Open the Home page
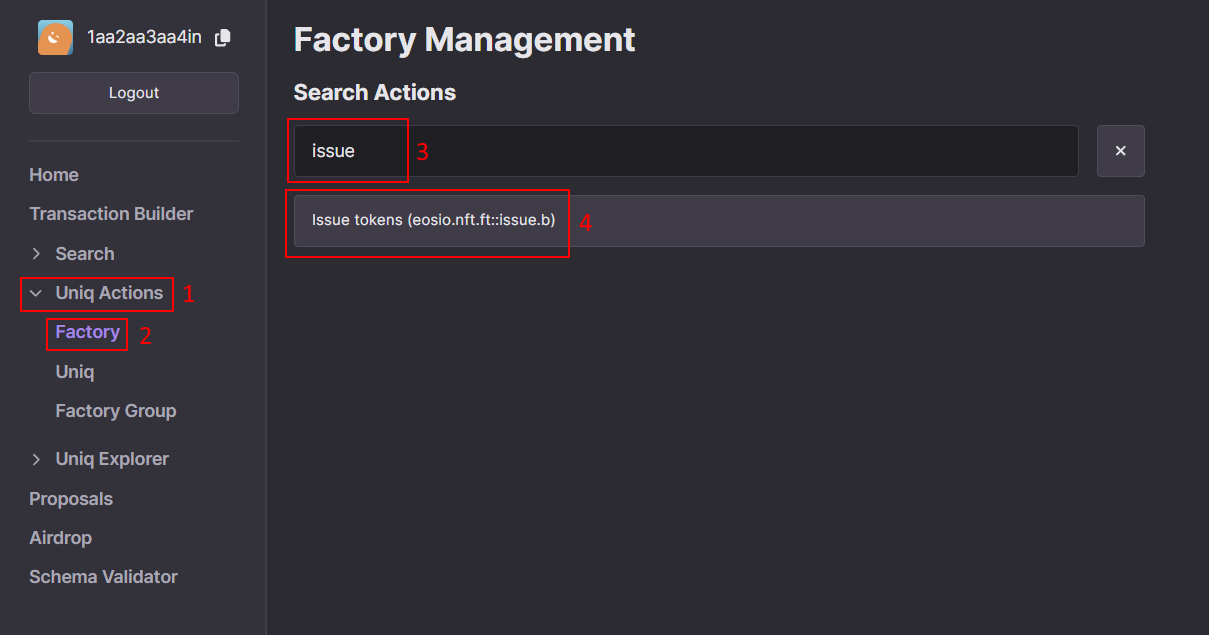1209x635 pixels. click(x=54, y=175)
